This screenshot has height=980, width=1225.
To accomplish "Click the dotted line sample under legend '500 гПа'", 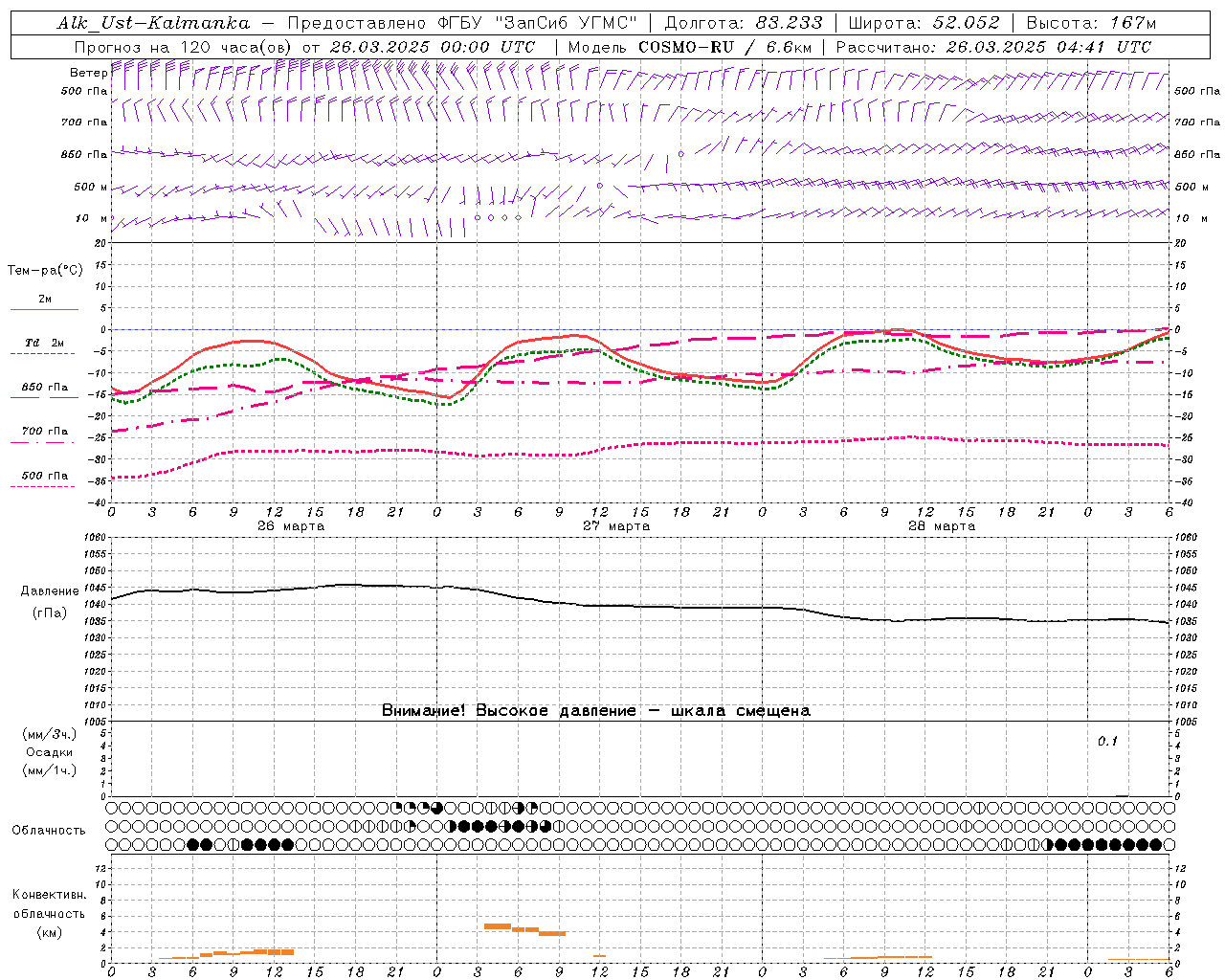I will 43,486.
